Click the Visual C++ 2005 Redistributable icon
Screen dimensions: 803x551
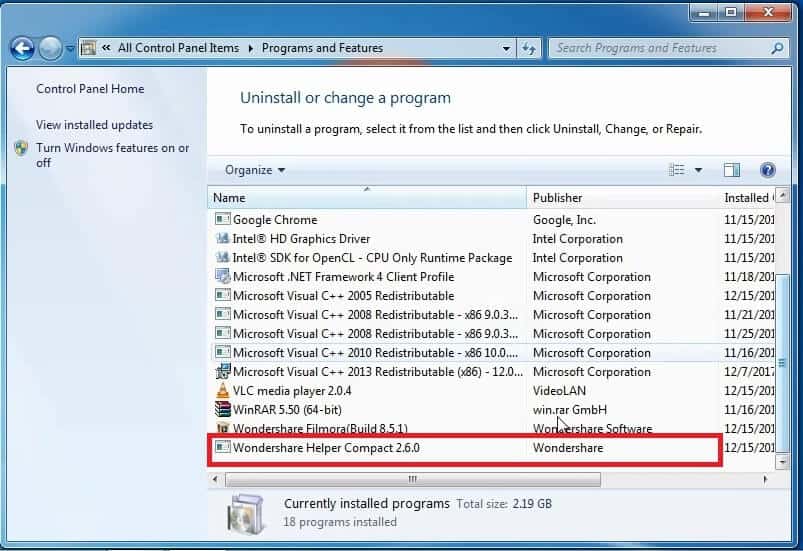point(222,295)
